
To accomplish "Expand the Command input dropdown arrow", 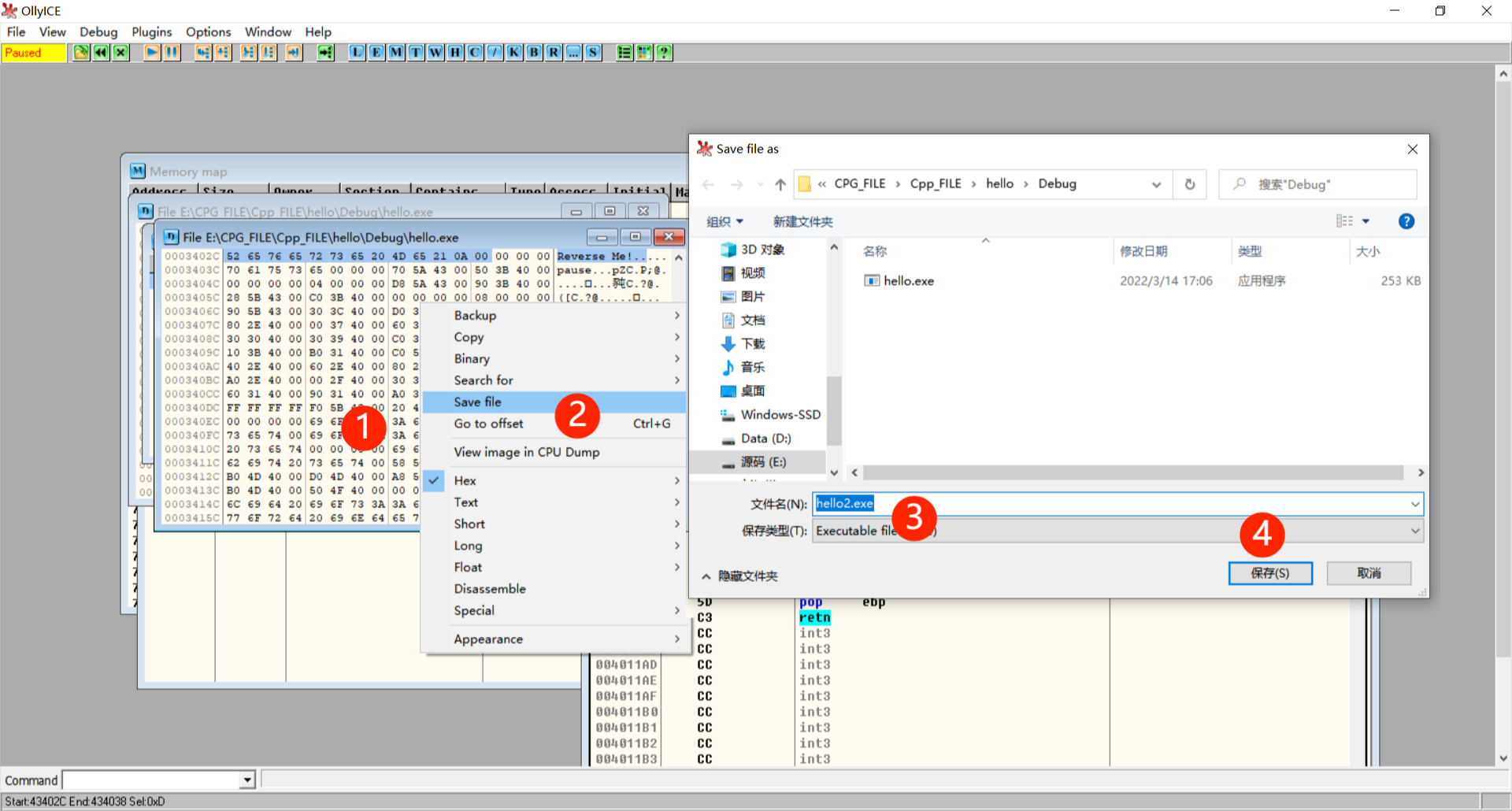I will (x=247, y=780).
